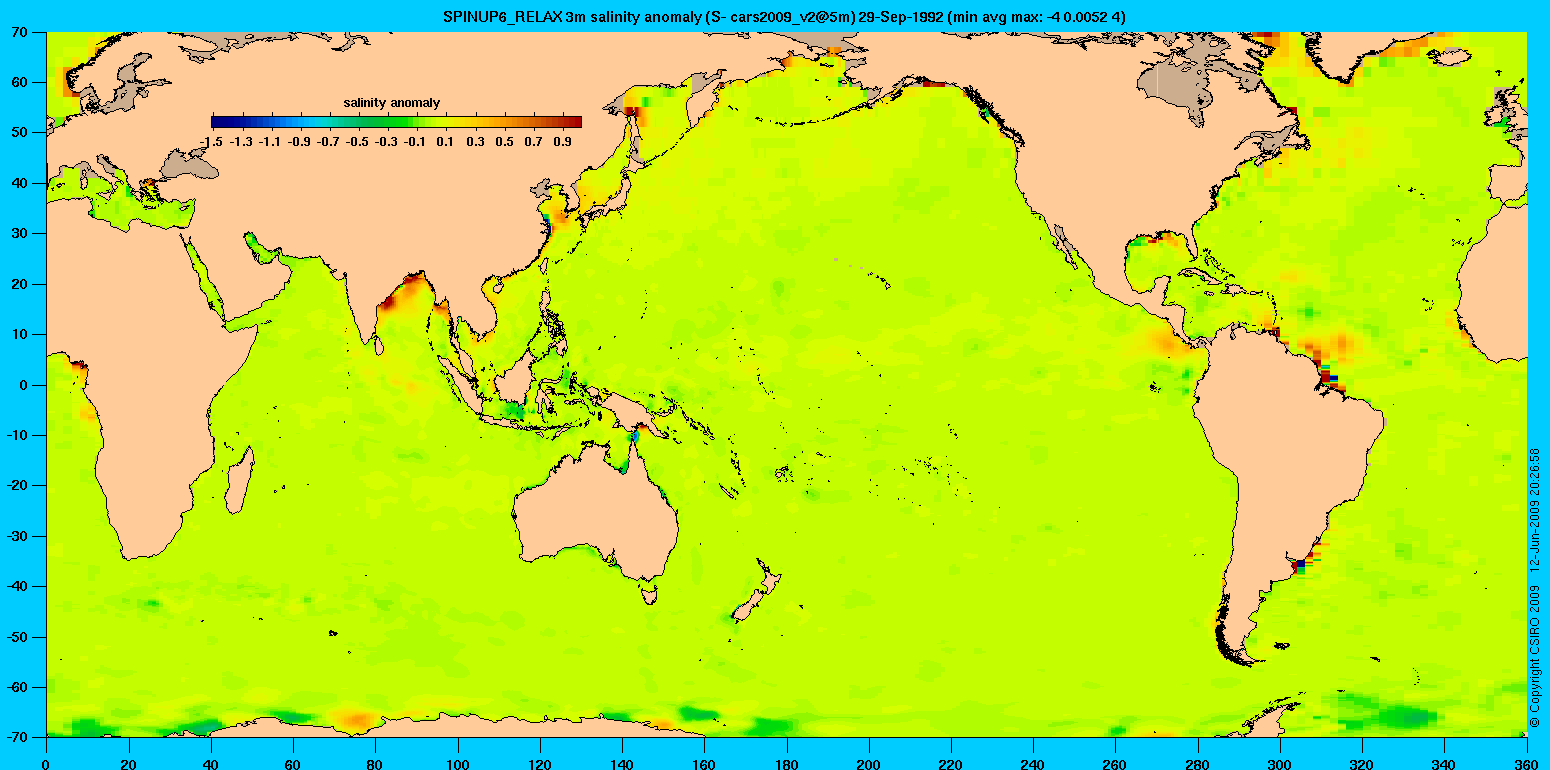Click the colorbar tick label '-1.1'
Viewport: 1550px width, 770px height.
point(271,143)
